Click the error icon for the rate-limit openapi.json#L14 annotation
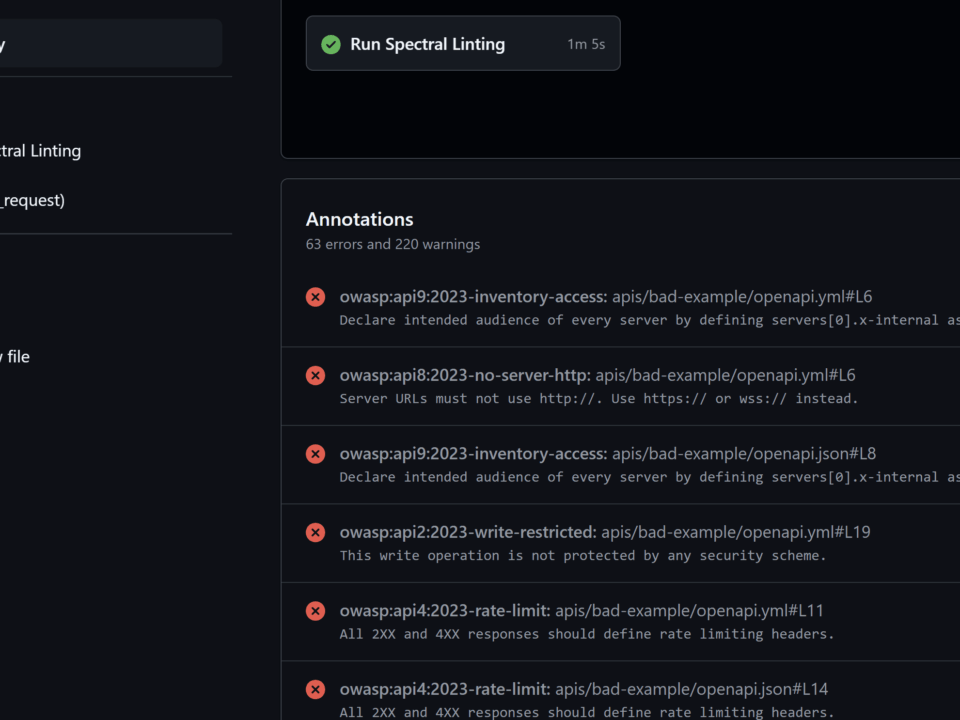Viewport: 960px width, 720px height. (315, 689)
